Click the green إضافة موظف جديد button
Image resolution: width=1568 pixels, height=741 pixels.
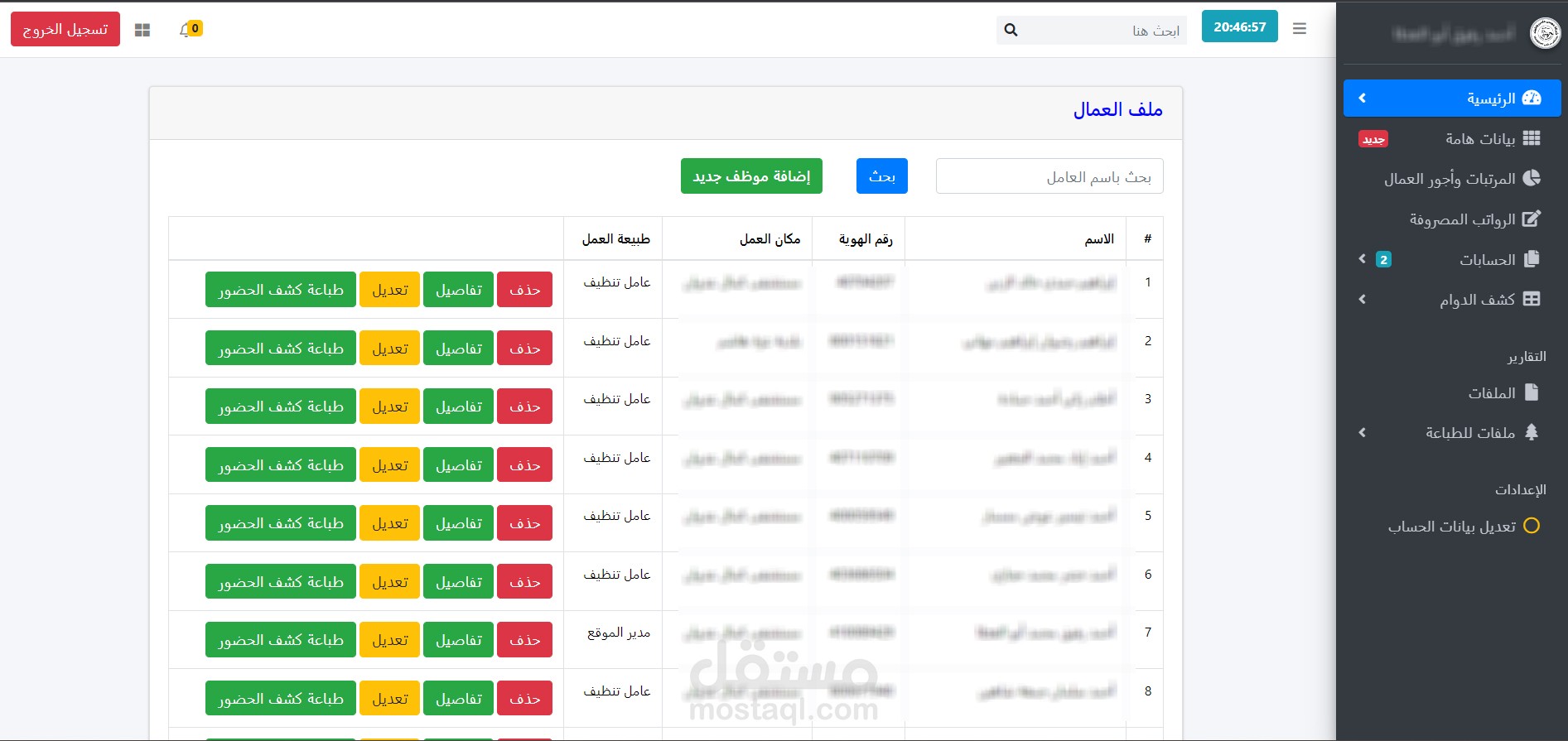751,176
